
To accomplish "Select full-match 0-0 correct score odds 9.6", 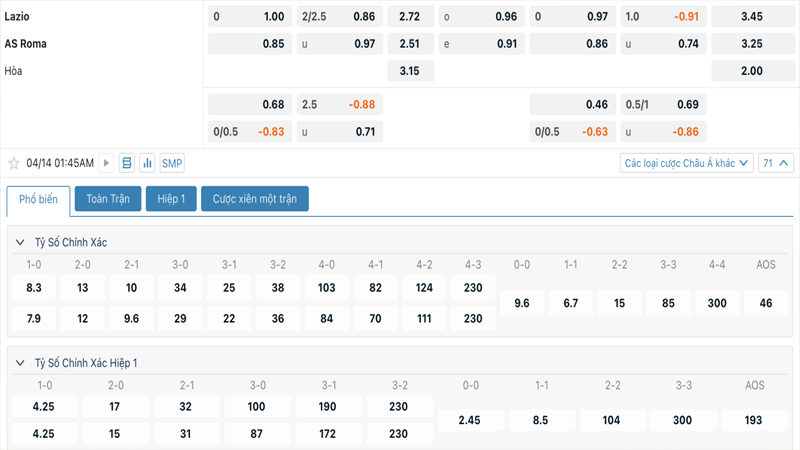I will [x=521, y=303].
